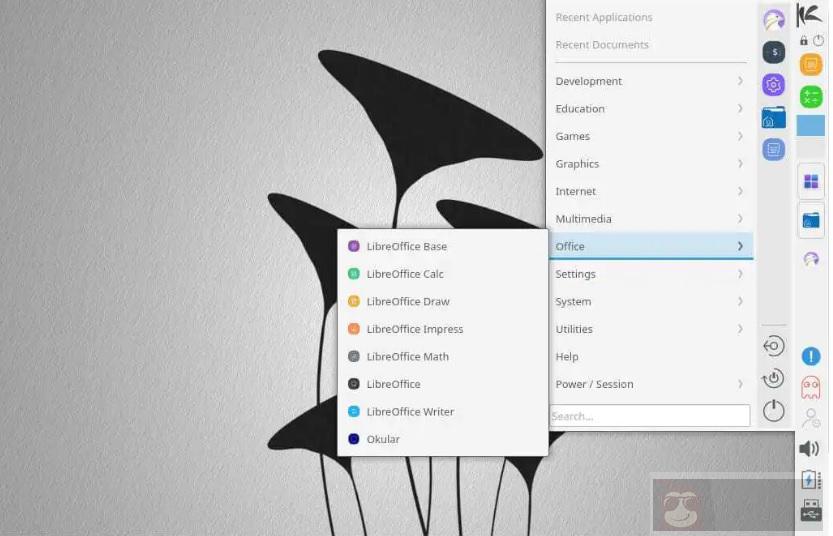Select the Help menu entry
Image resolution: width=833 pixels, height=536 pixels.
651,356
